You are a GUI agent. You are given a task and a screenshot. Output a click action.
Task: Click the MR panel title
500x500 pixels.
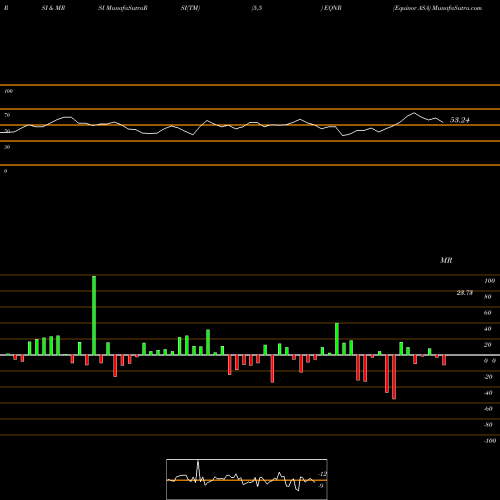[x=446, y=260]
